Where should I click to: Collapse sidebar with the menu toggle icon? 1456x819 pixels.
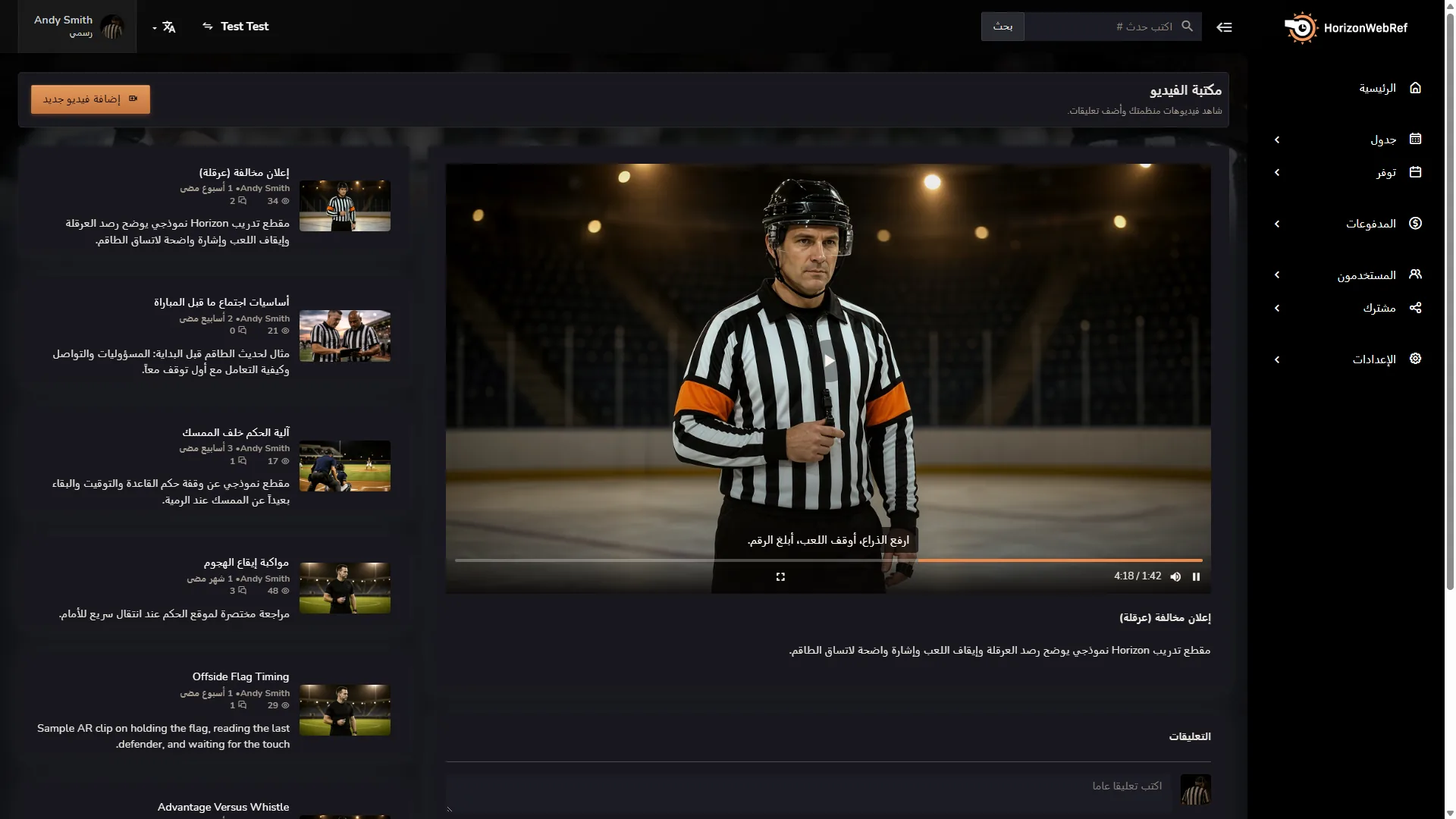click(x=1224, y=27)
